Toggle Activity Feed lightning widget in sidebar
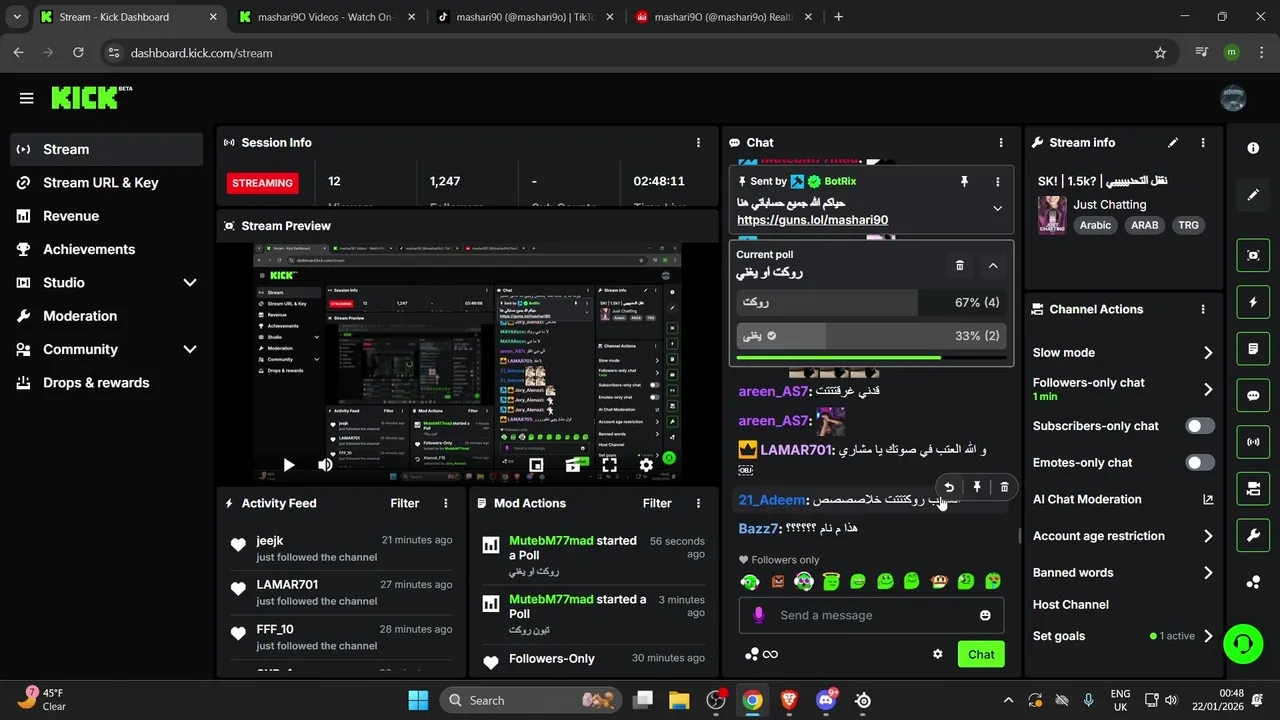 [x=1253, y=302]
